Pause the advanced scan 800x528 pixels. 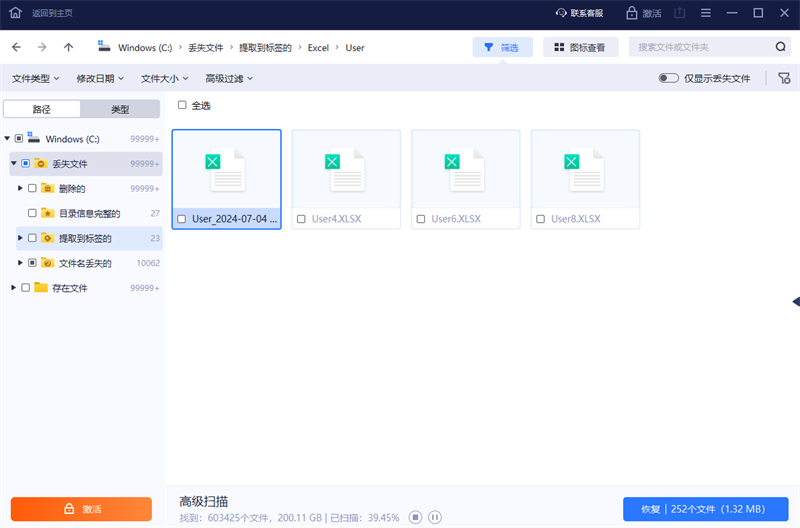tap(435, 517)
